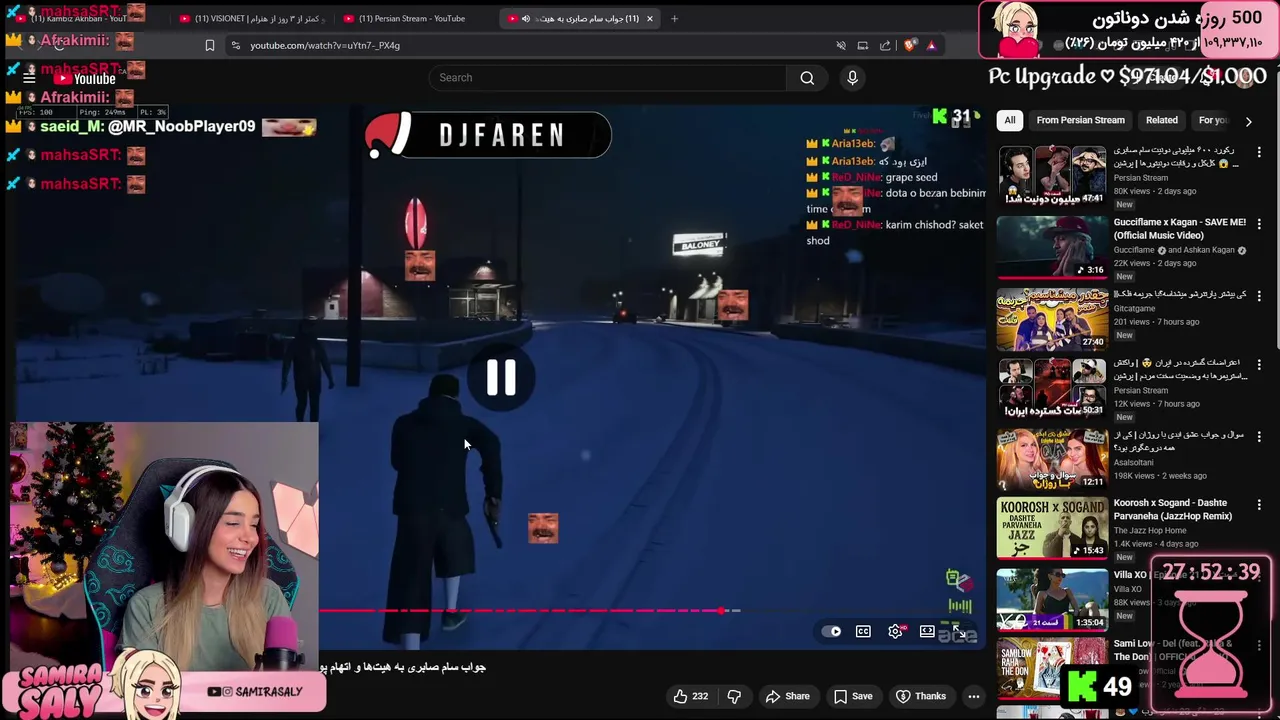
Task: Select the From Persian Stream chip
Action: coord(1080,120)
